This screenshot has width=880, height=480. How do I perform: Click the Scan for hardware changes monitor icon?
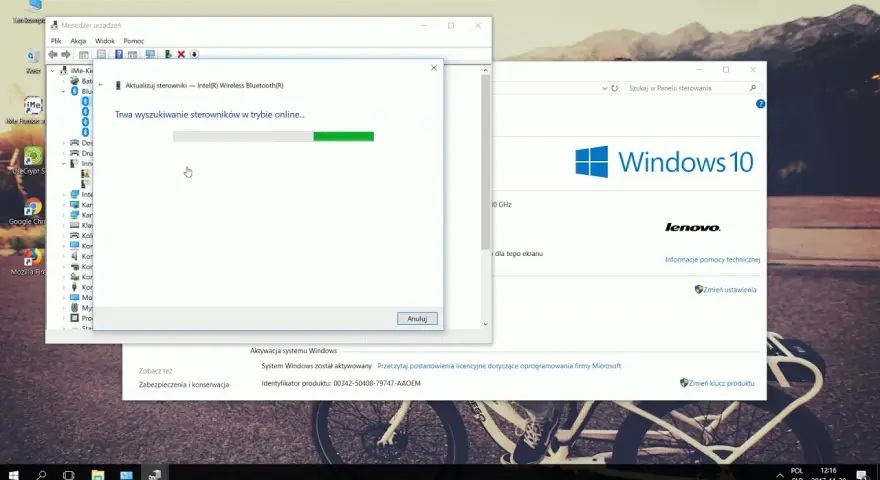pyautogui.click(x=150, y=54)
